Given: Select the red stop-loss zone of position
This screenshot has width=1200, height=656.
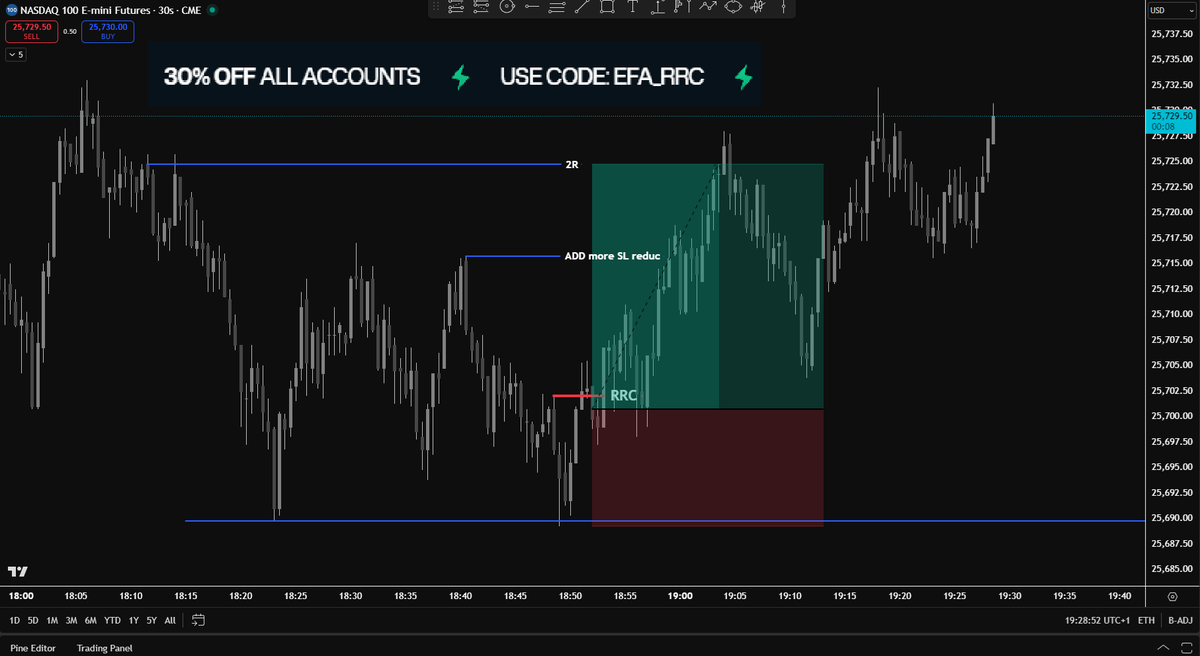Looking at the screenshot, I should click(x=708, y=468).
